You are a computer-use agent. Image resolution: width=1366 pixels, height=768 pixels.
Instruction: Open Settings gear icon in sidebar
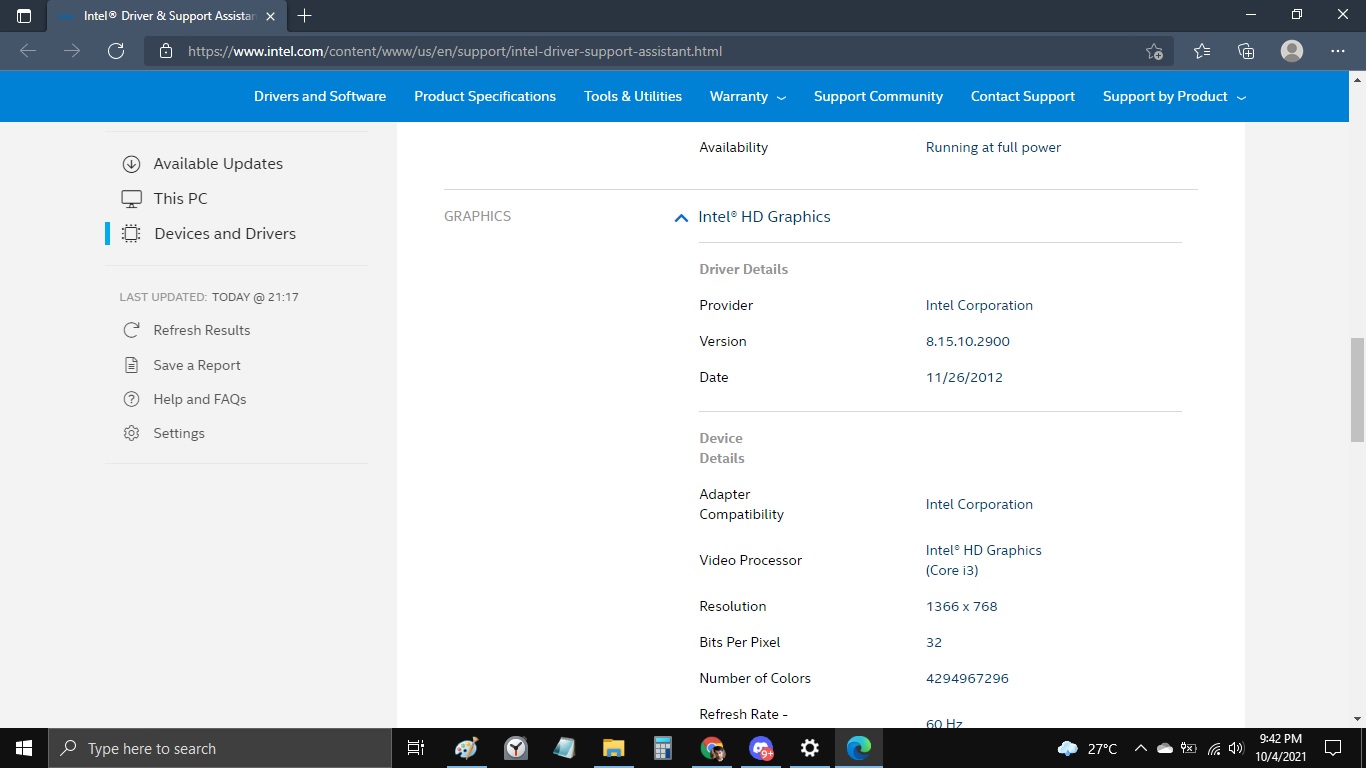131,433
